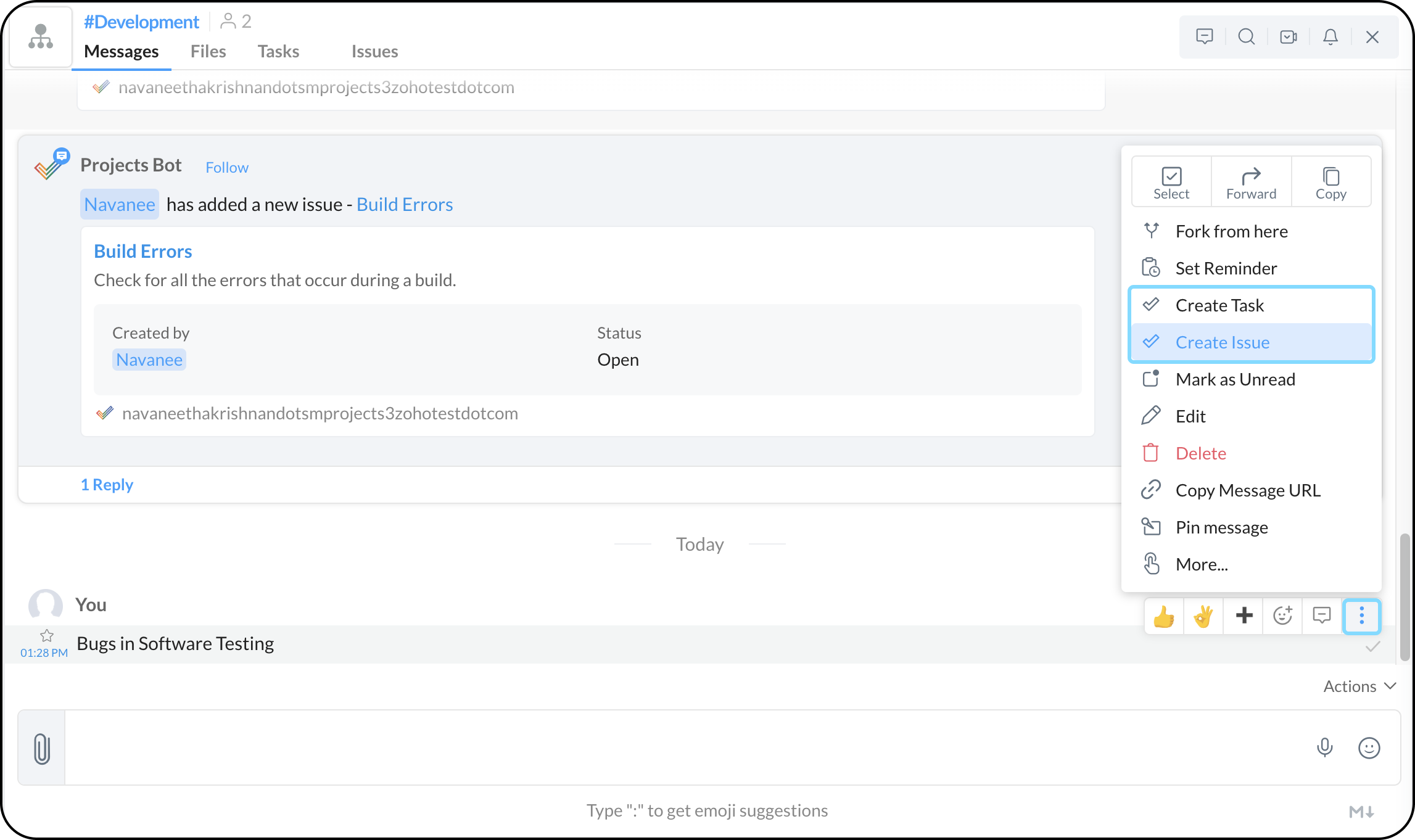This screenshot has width=1415, height=840.
Task: Click the Select checkbox option in menu
Action: coord(1171,183)
